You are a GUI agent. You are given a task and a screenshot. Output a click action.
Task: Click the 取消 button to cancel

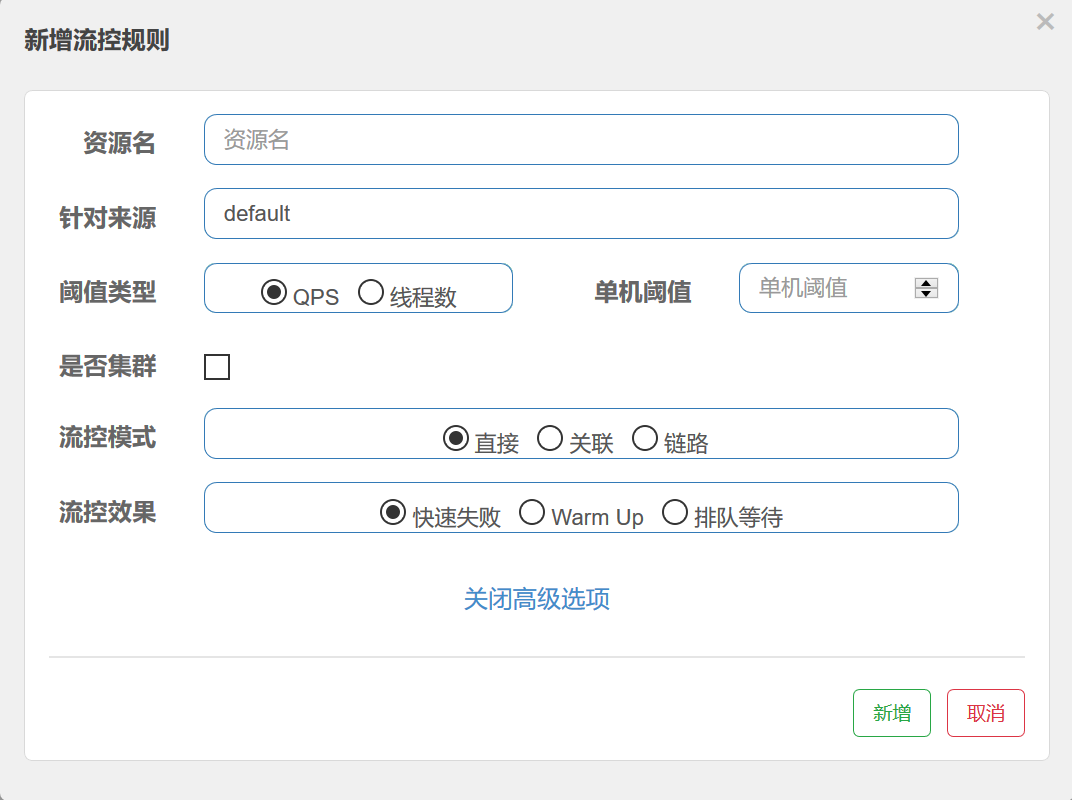(985, 712)
